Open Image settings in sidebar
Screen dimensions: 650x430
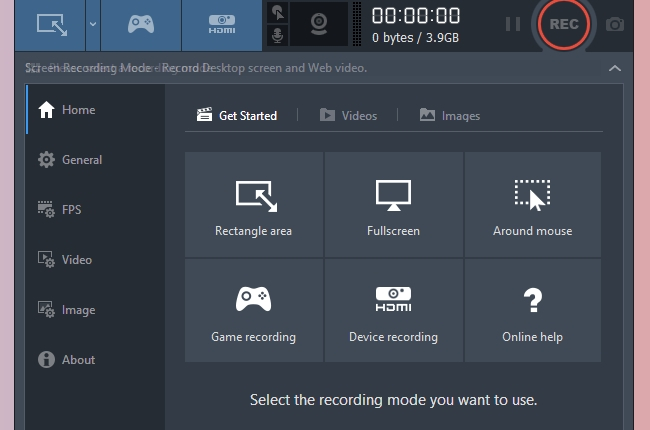click(x=95, y=310)
